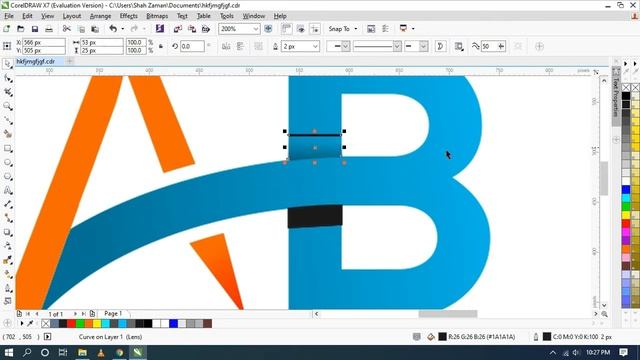Go to next page arrow

coord(75,314)
